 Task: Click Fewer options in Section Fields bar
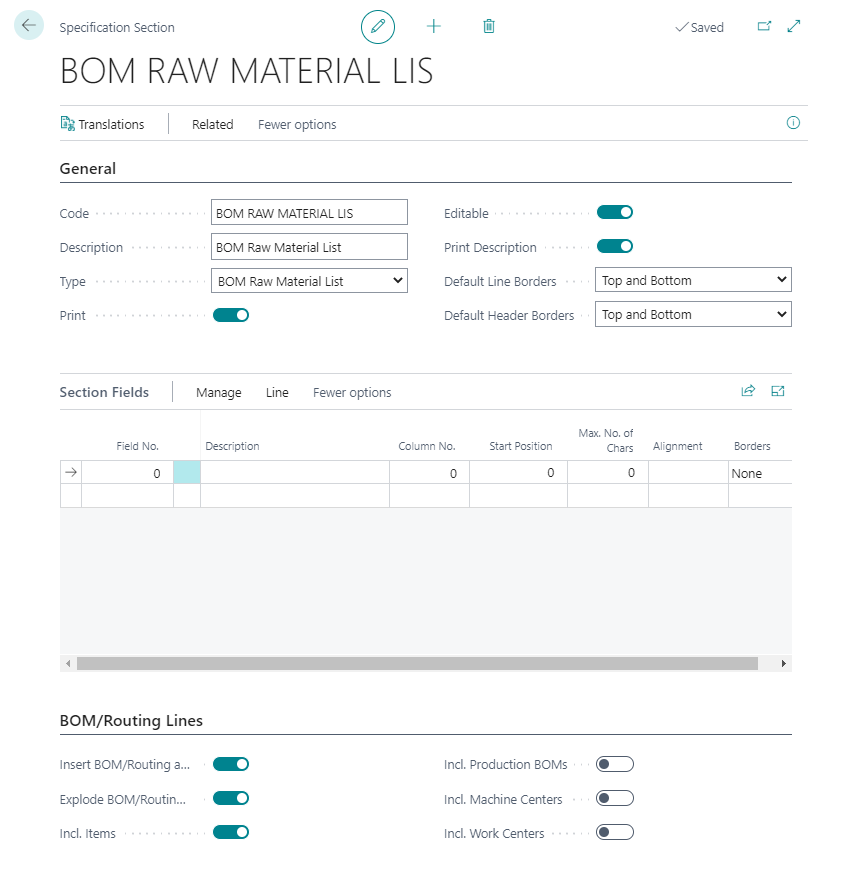pos(352,393)
